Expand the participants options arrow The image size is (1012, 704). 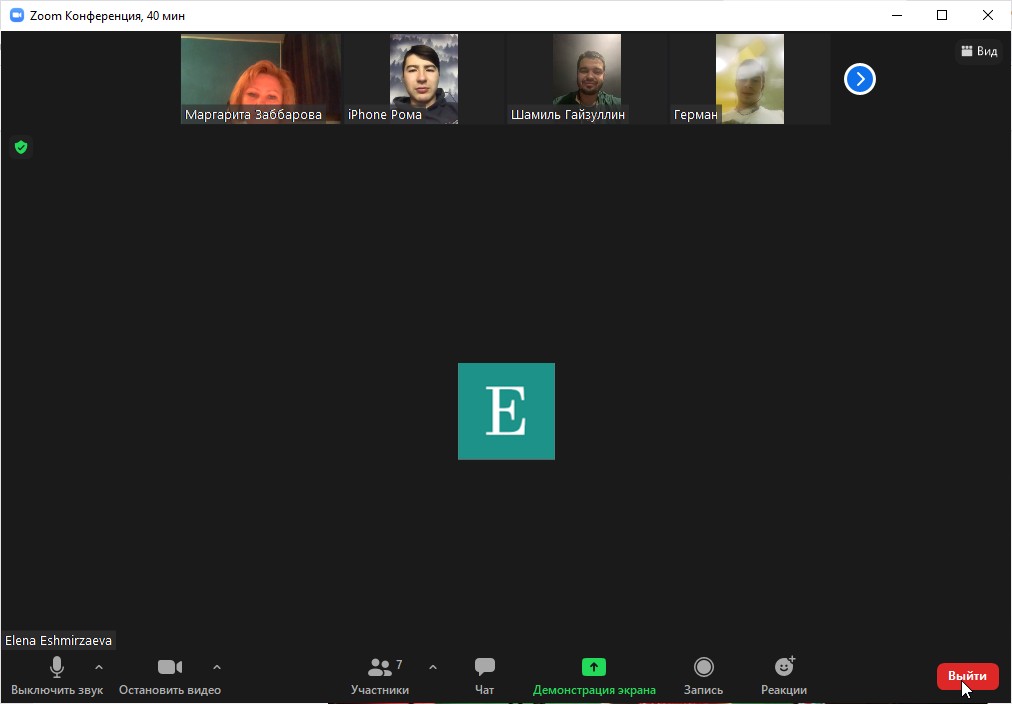(433, 667)
